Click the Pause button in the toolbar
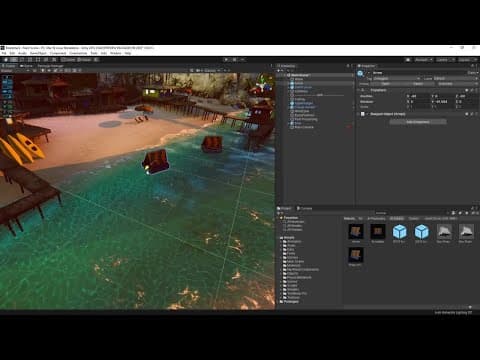Image resolution: width=480 pixels, height=360 pixels. [x=234, y=60]
